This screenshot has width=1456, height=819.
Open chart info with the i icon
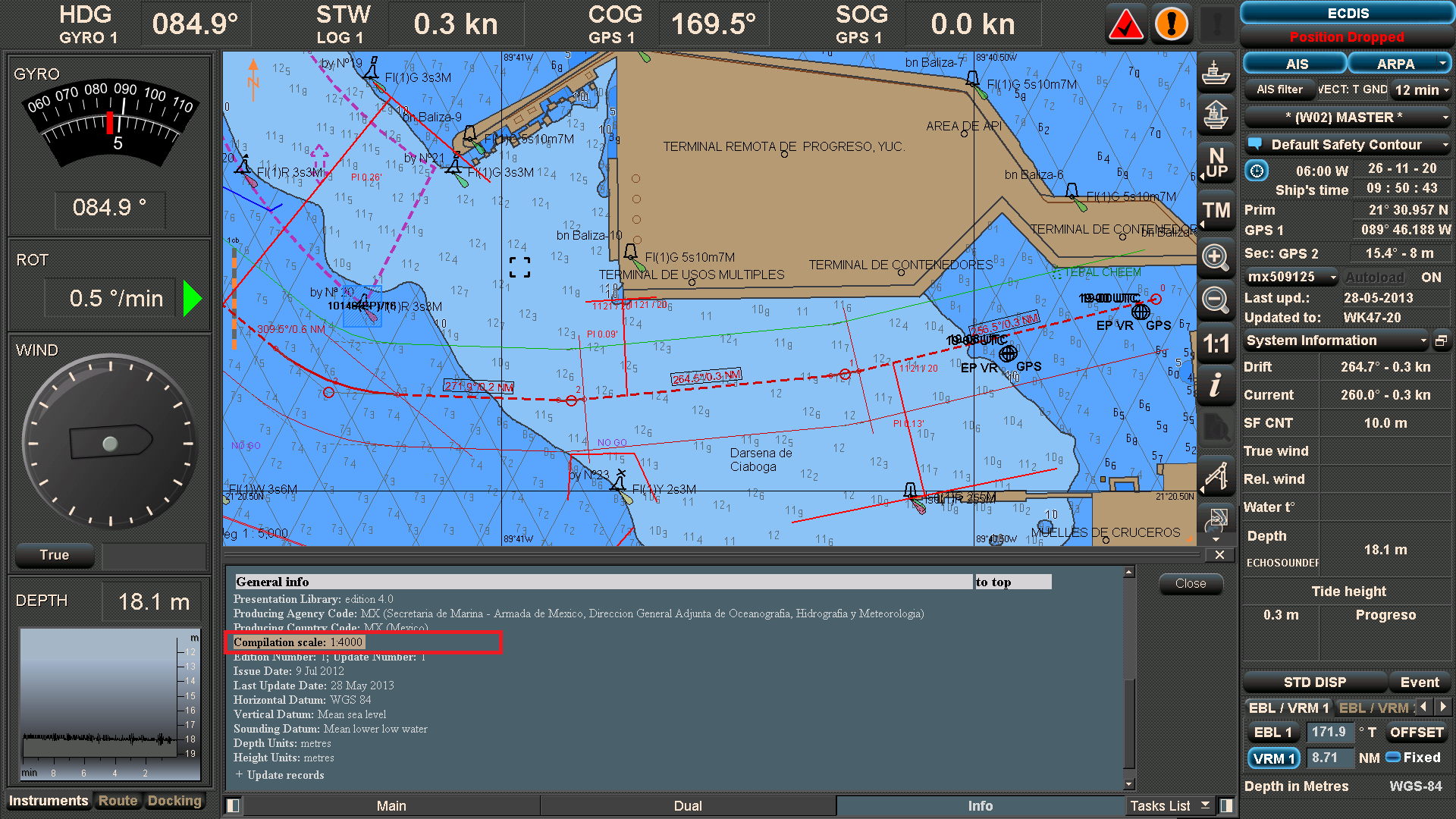pyautogui.click(x=1216, y=387)
